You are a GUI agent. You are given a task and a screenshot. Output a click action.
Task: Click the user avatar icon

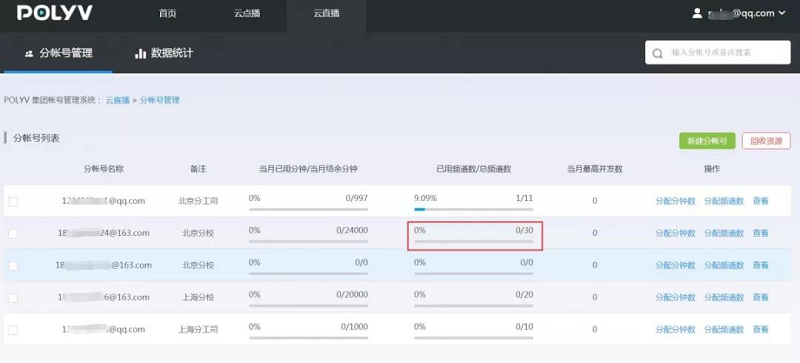pos(697,13)
